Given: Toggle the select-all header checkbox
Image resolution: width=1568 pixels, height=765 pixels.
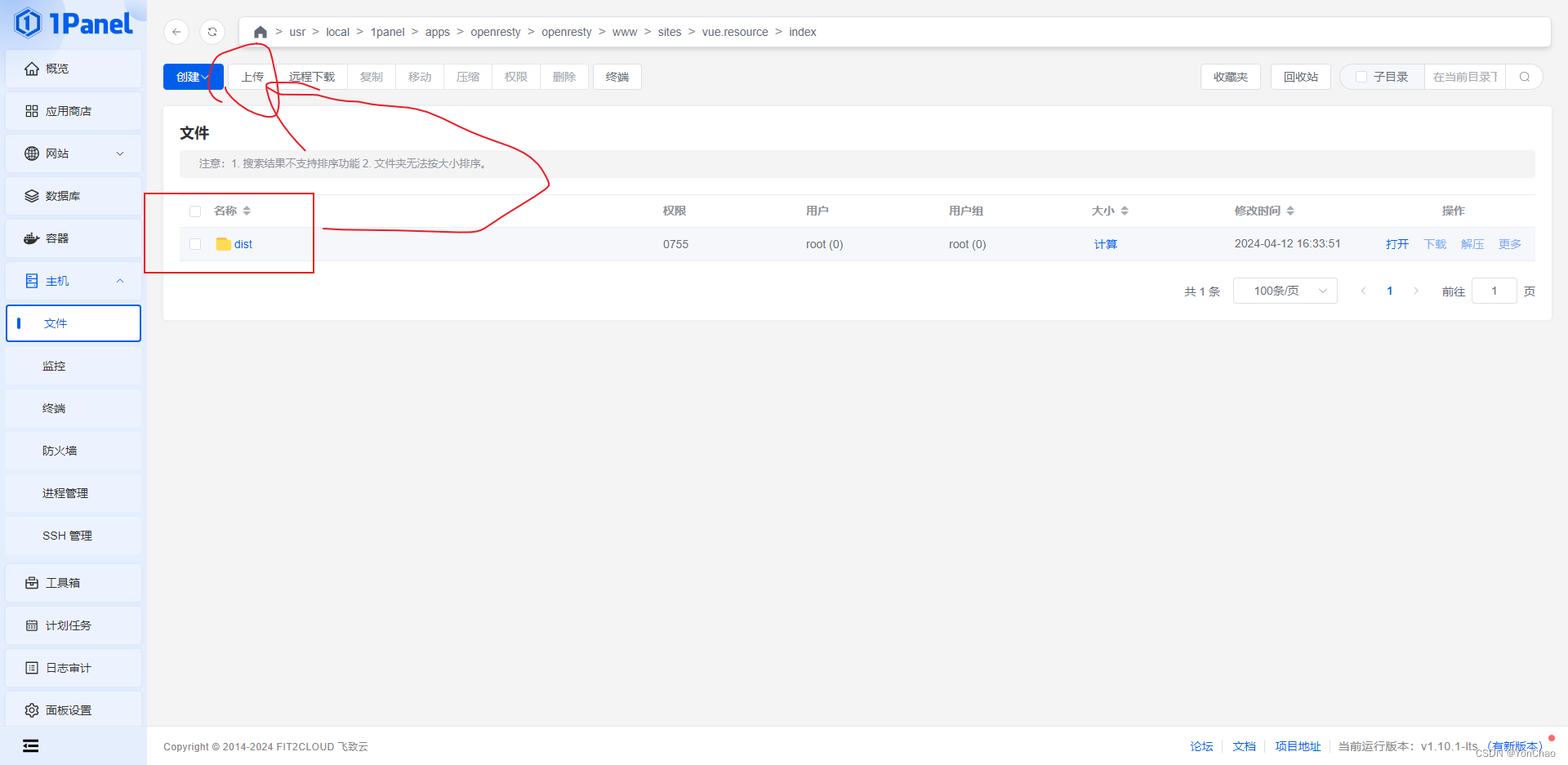Looking at the screenshot, I should [195, 211].
